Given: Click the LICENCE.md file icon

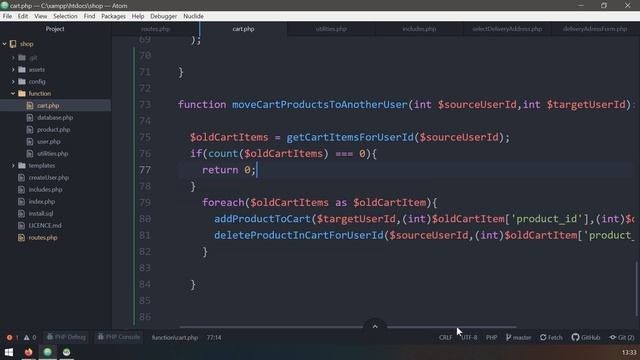Looking at the screenshot, I should point(21,225).
